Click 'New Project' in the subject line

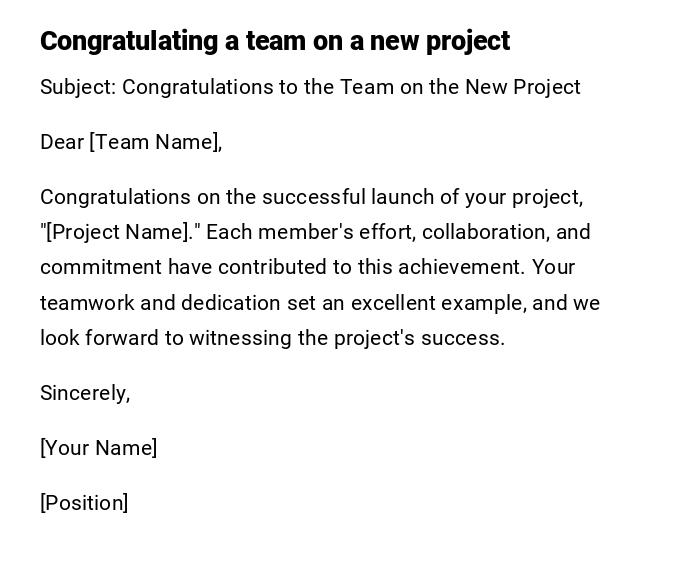pos(520,87)
